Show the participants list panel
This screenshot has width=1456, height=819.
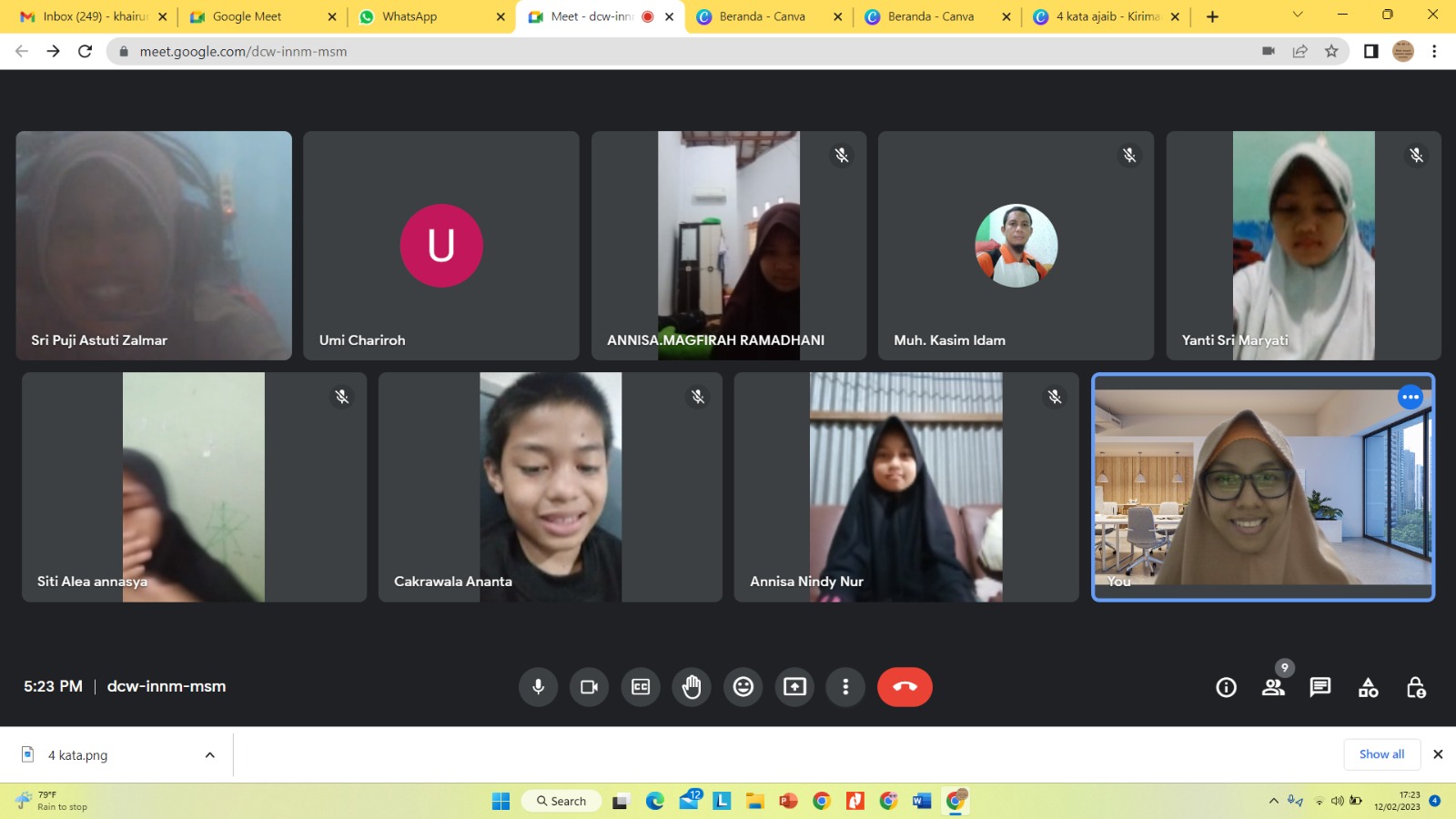tap(1273, 688)
